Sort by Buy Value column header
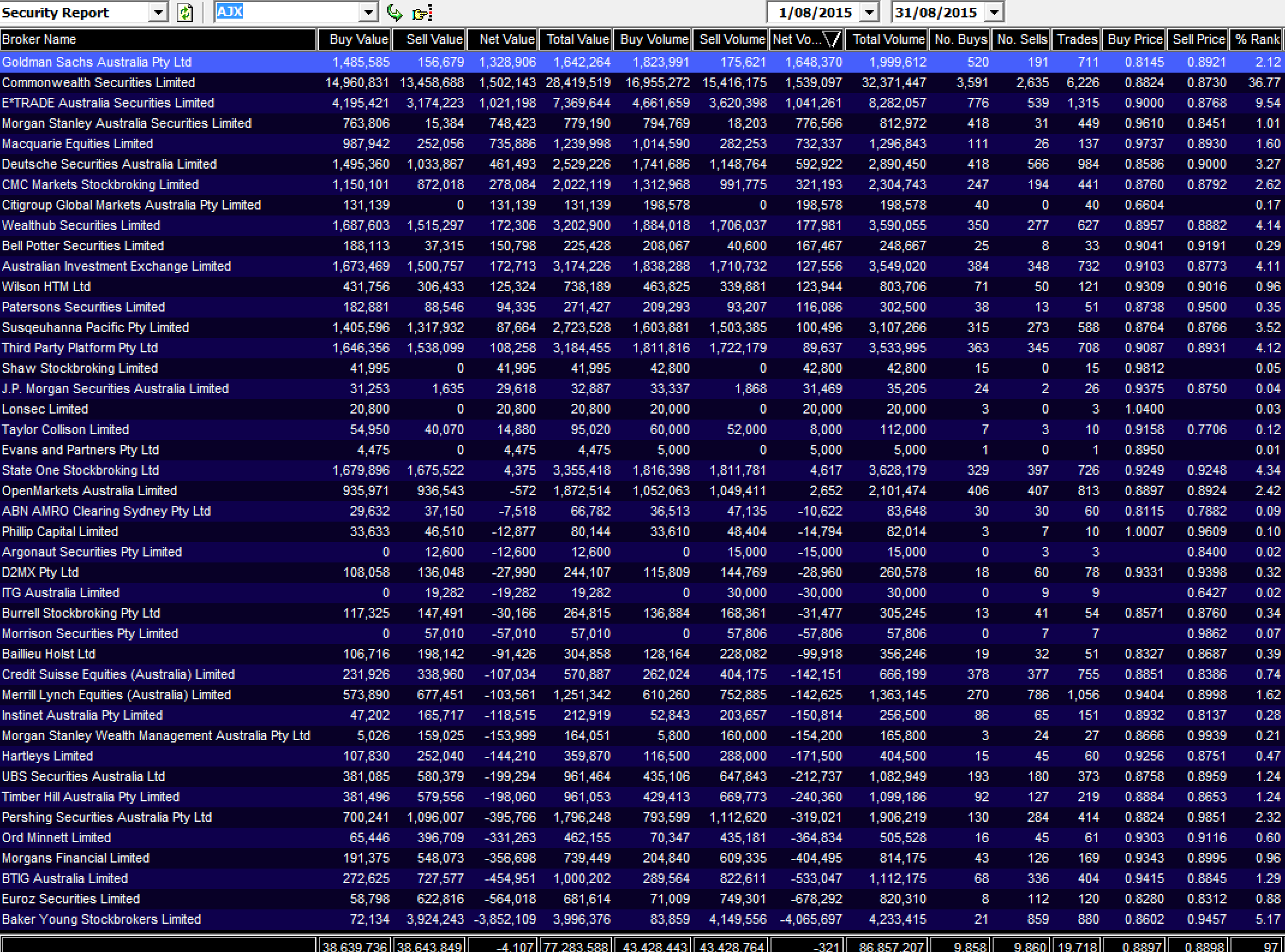1285x952 pixels. pos(355,40)
